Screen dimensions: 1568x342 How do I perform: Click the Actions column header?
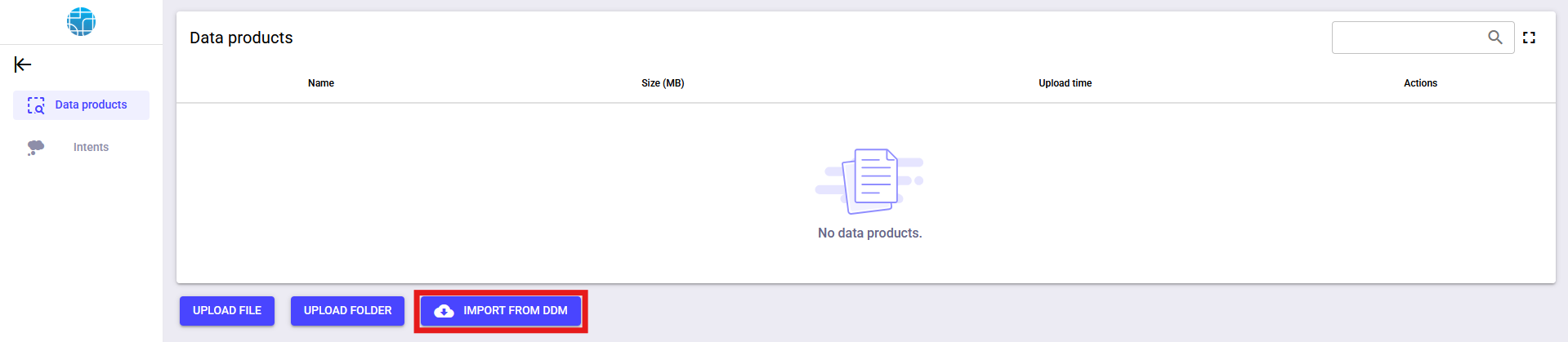[1420, 83]
